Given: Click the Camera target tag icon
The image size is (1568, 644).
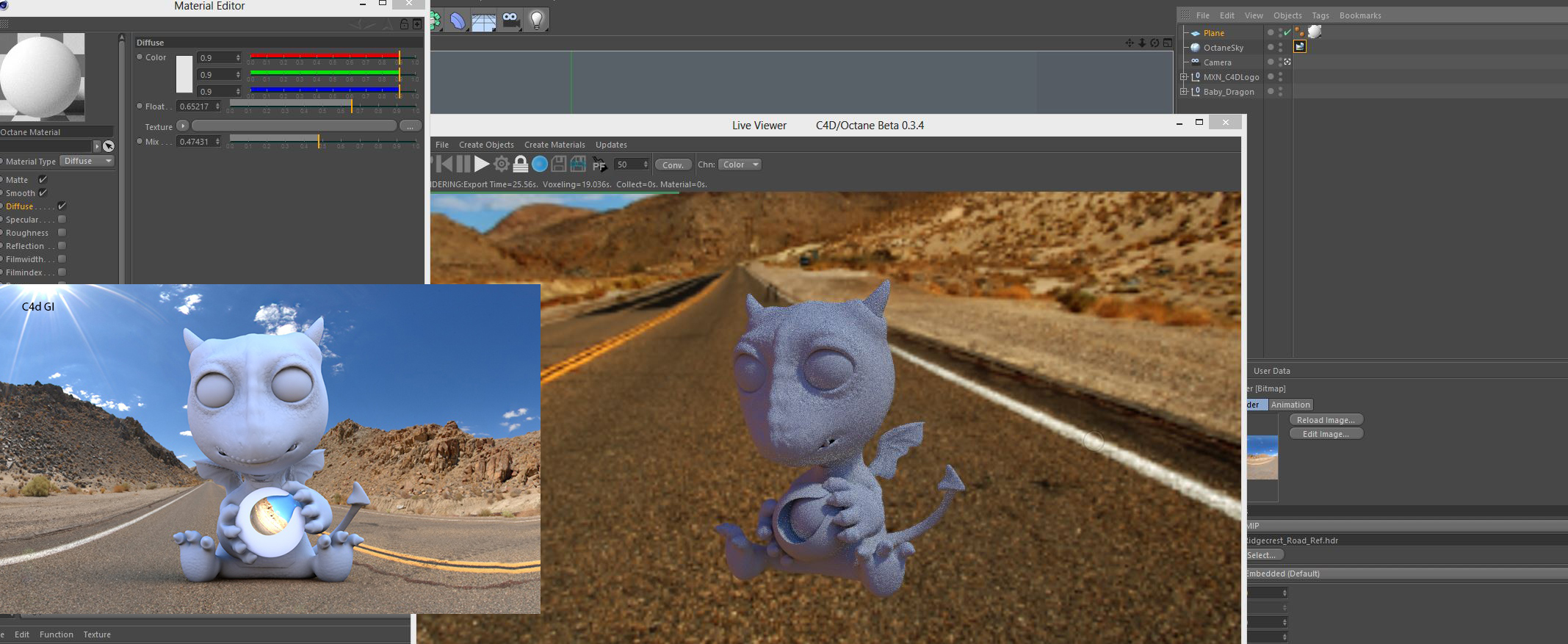Looking at the screenshot, I should (x=1287, y=62).
